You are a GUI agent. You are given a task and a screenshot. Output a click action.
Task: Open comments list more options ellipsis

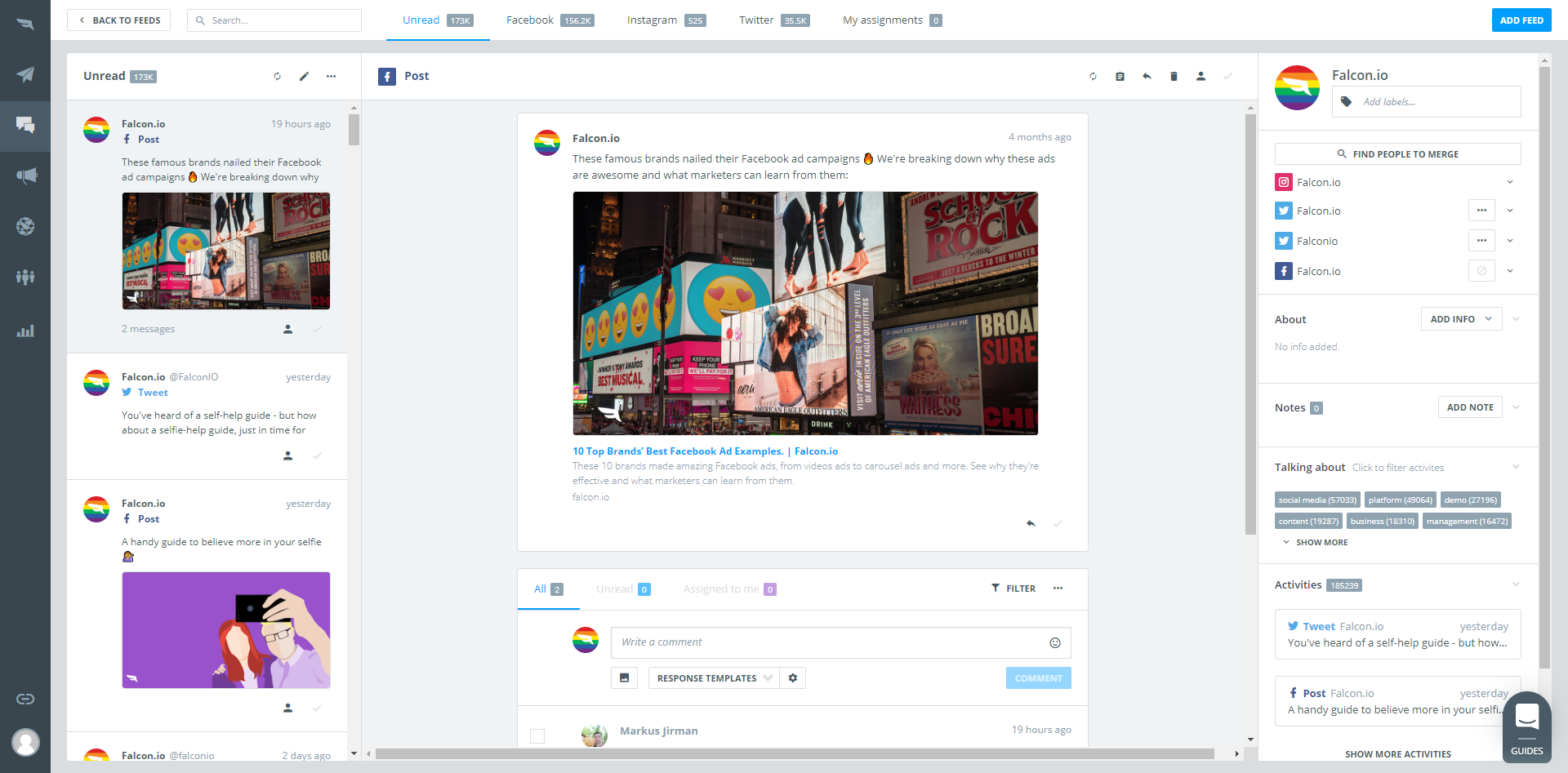[x=1058, y=589]
